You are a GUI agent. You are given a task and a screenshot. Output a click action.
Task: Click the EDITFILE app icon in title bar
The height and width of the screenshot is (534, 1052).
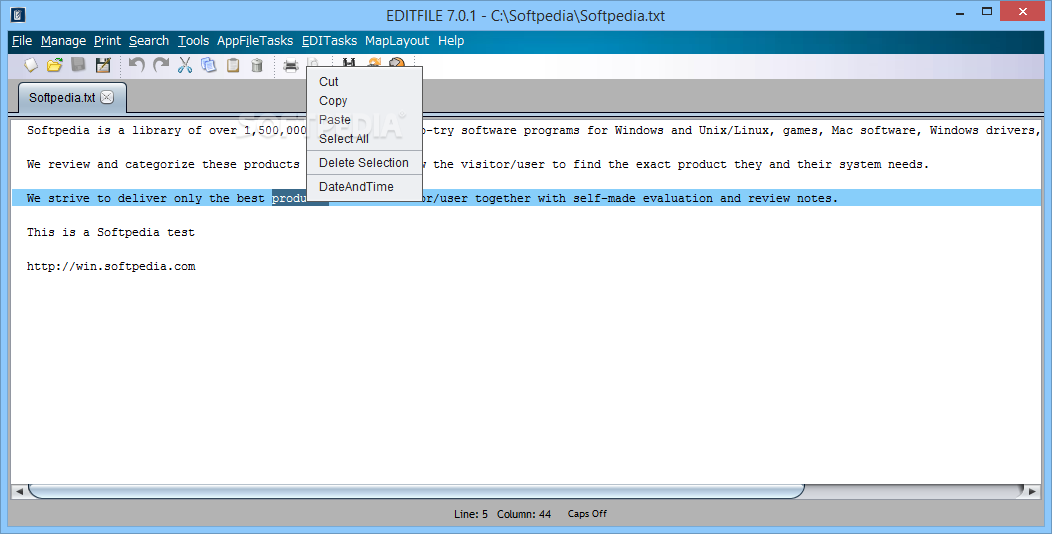pyautogui.click(x=18, y=14)
